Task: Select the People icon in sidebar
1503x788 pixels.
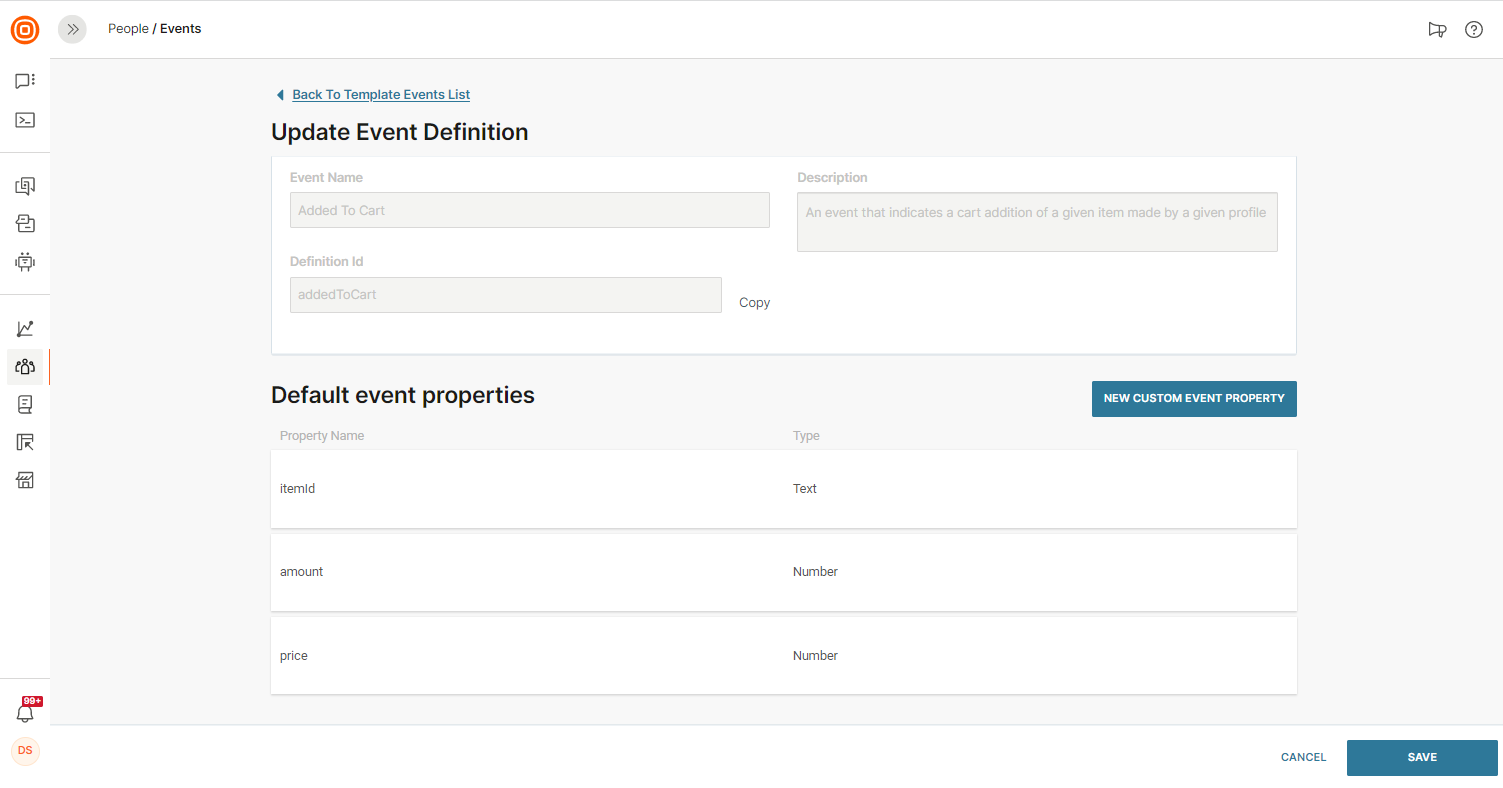Action: [25, 367]
